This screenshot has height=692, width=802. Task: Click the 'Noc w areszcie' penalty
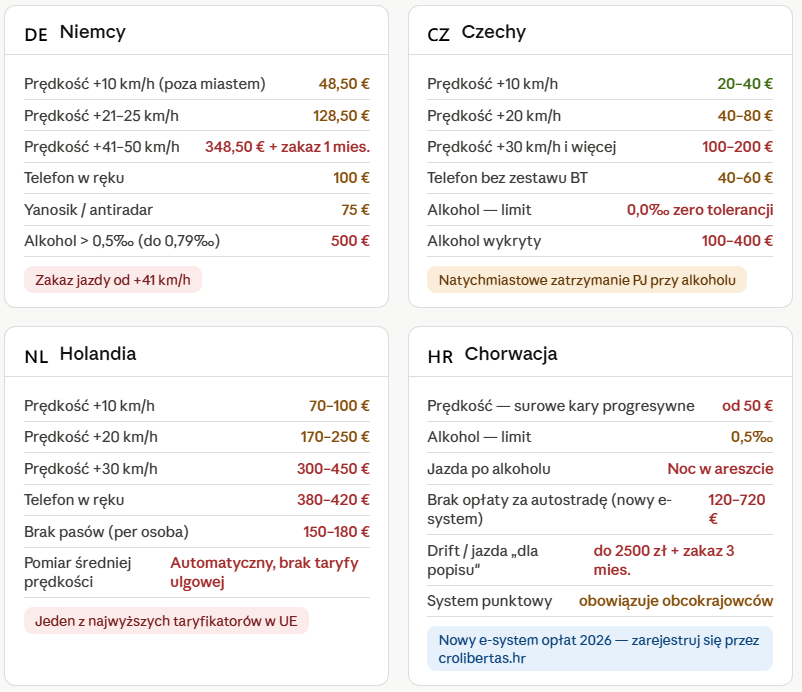(x=720, y=468)
